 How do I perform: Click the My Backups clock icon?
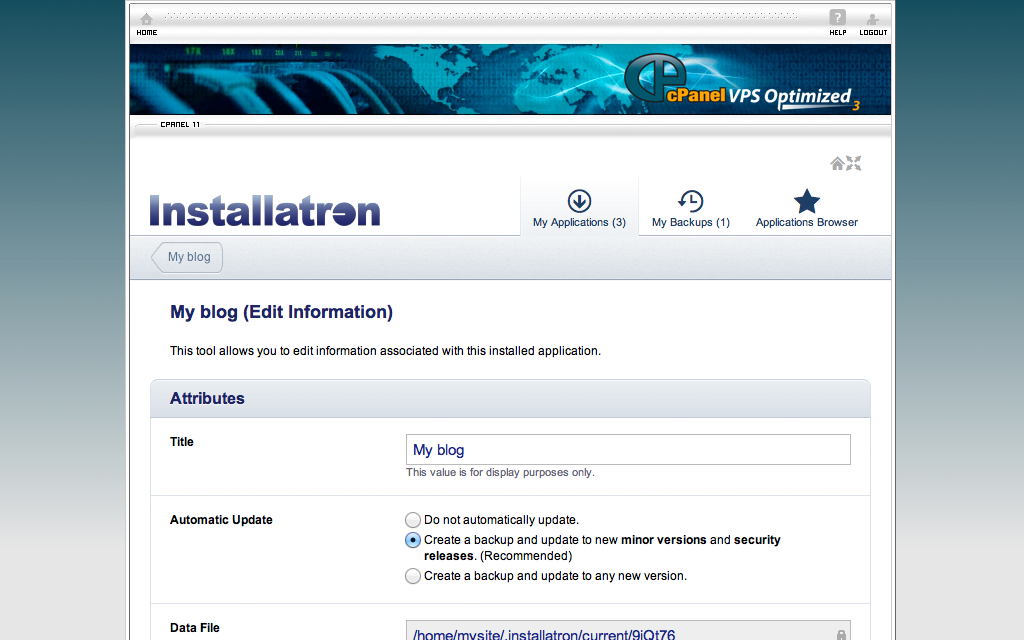click(x=690, y=201)
